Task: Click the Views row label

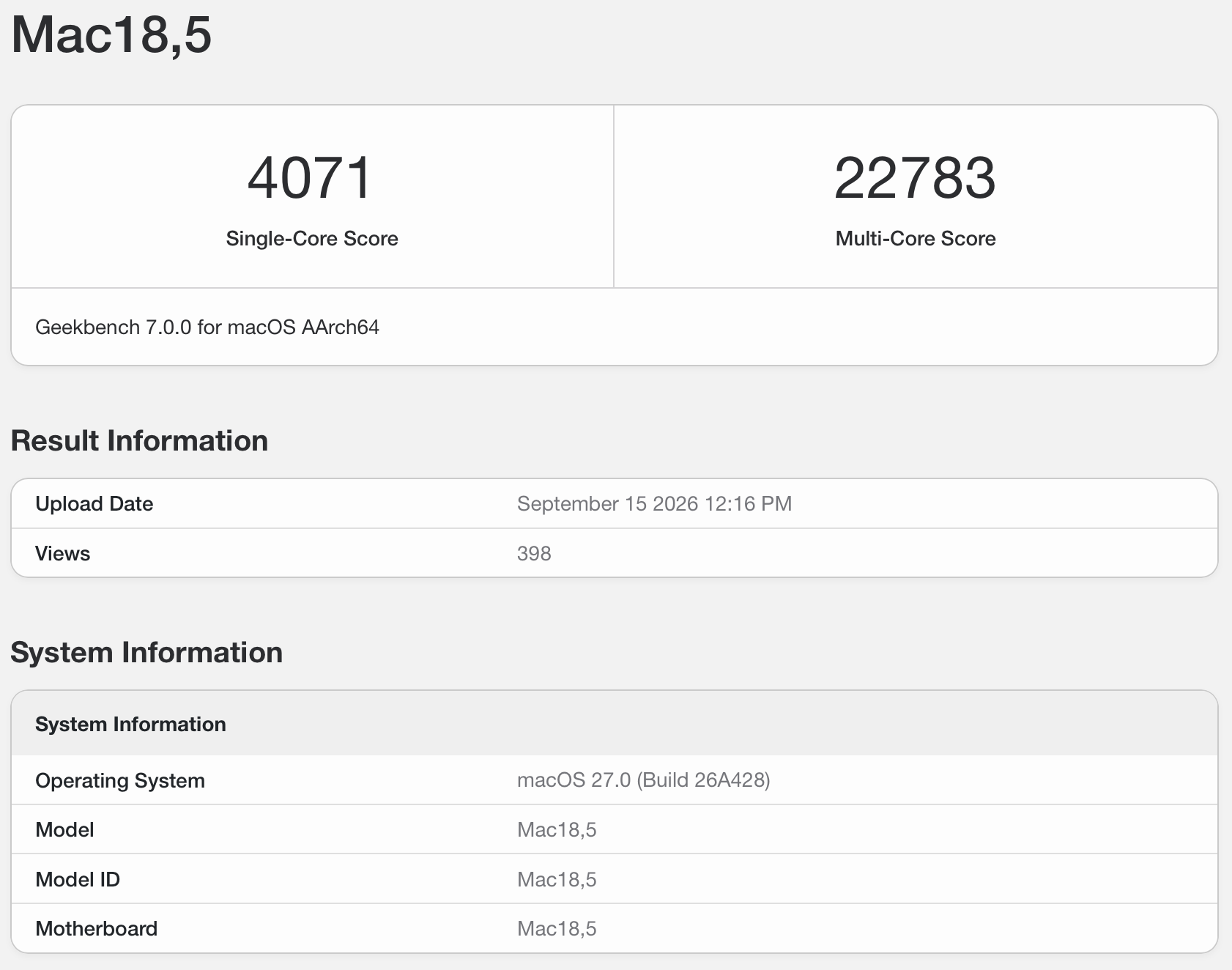Action: [x=63, y=554]
